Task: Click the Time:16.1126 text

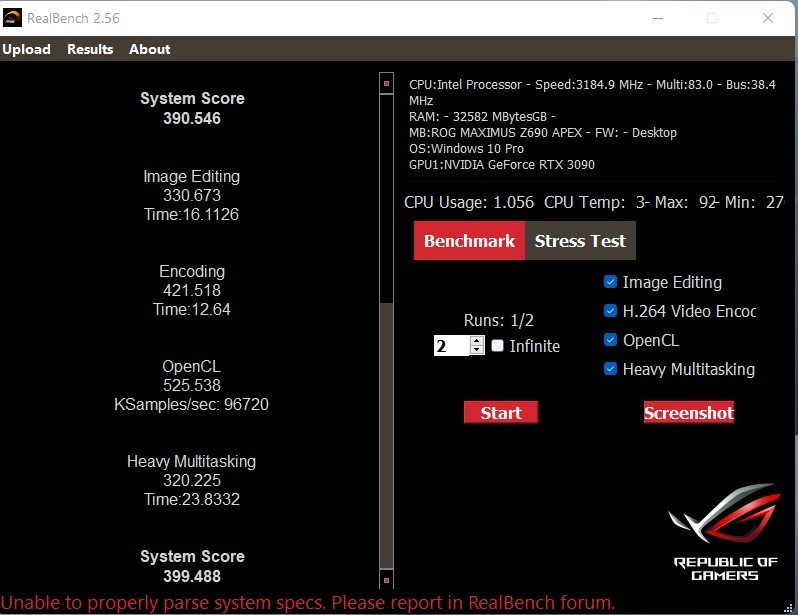Action: point(191,214)
